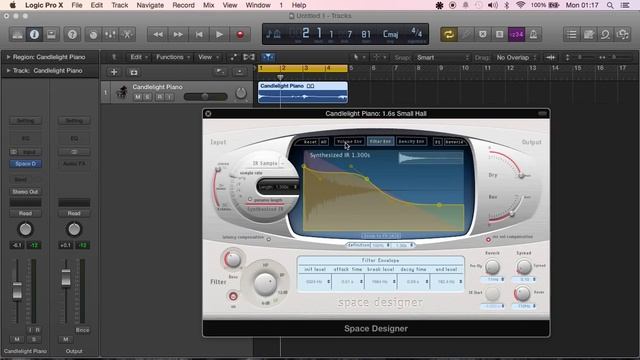The width and height of the screenshot is (640, 360).
Task: Toggle the purple Count-in button
Action: point(517,35)
